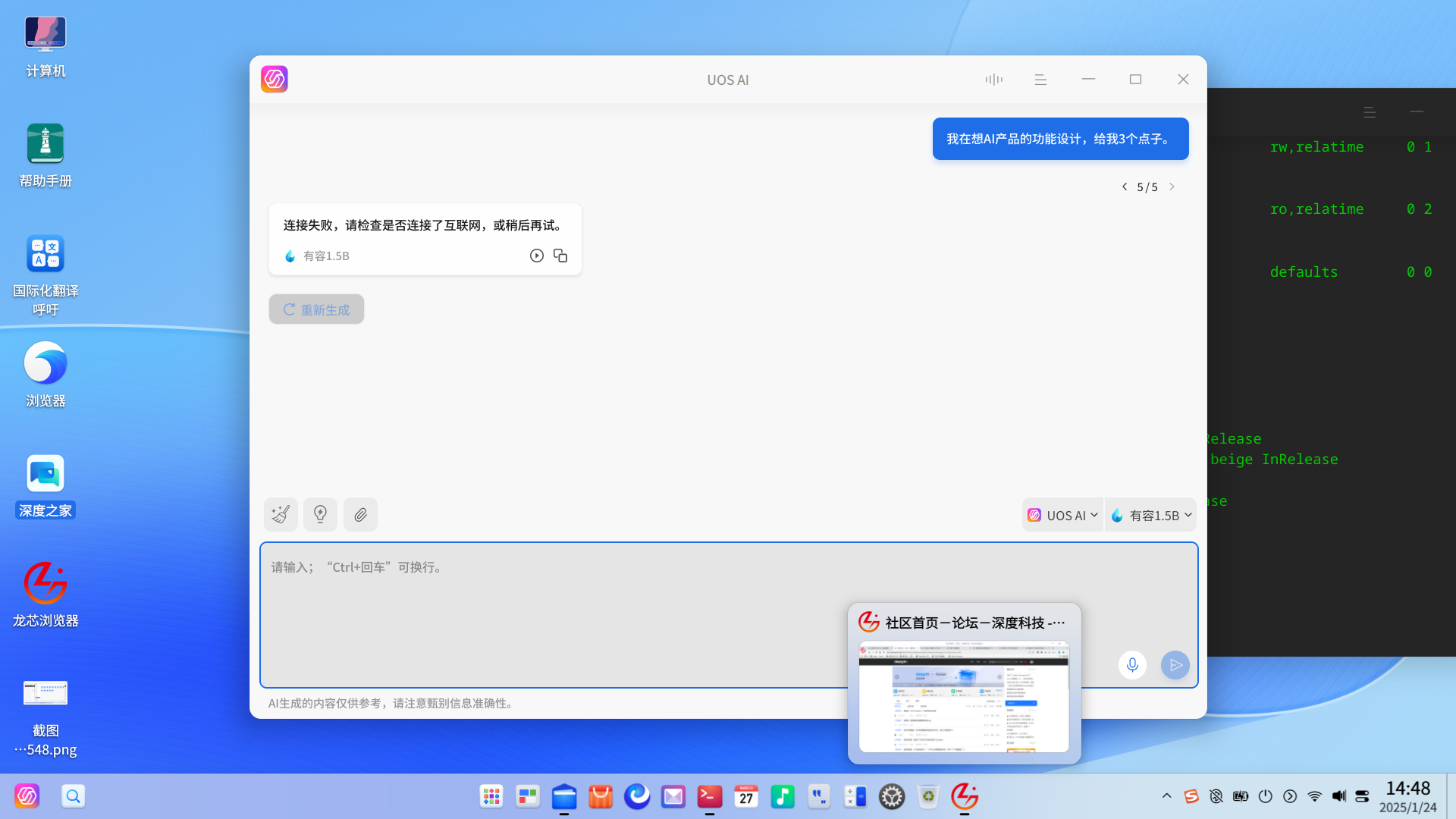Open the calendar app showing 27
The width and height of the screenshot is (1456, 819).
tap(746, 796)
